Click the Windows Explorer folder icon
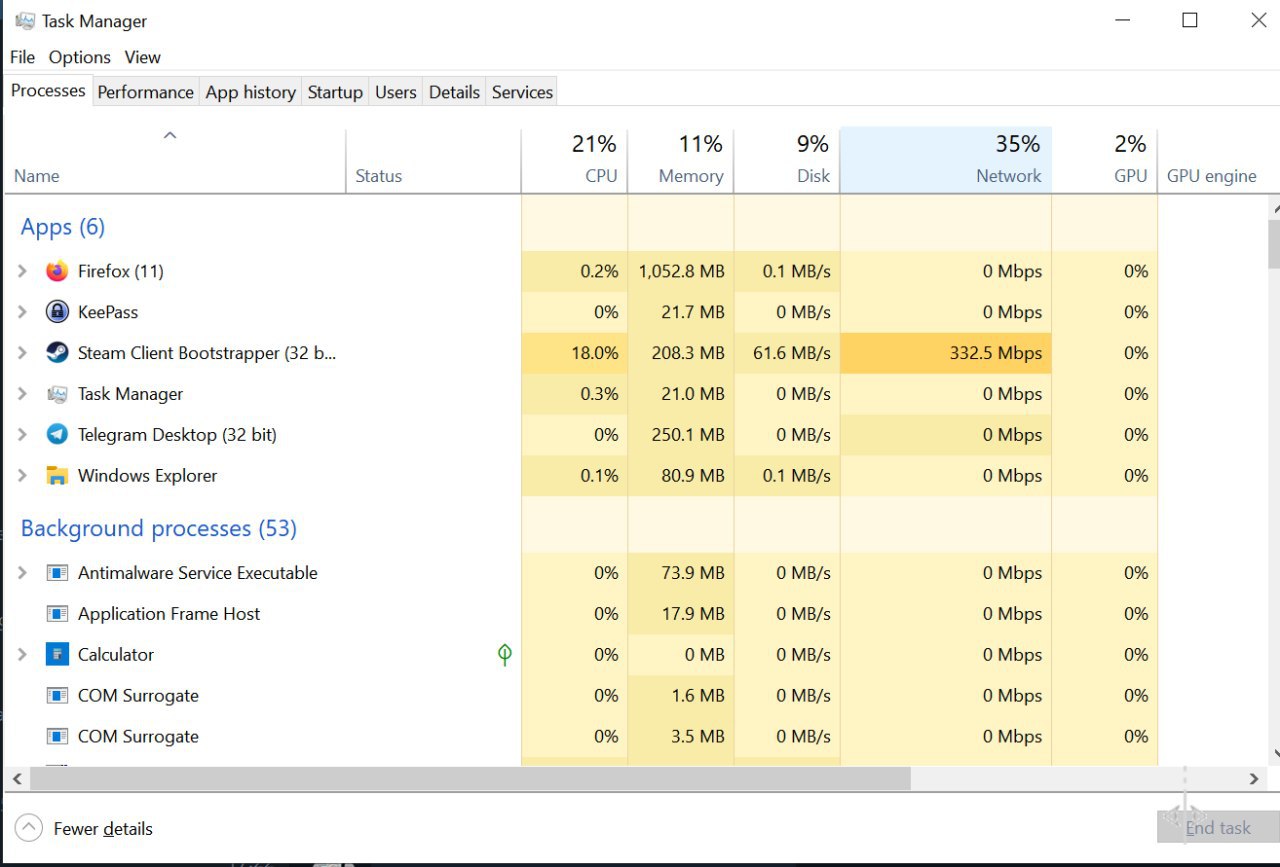Screen dimensions: 1280x867 (57, 476)
